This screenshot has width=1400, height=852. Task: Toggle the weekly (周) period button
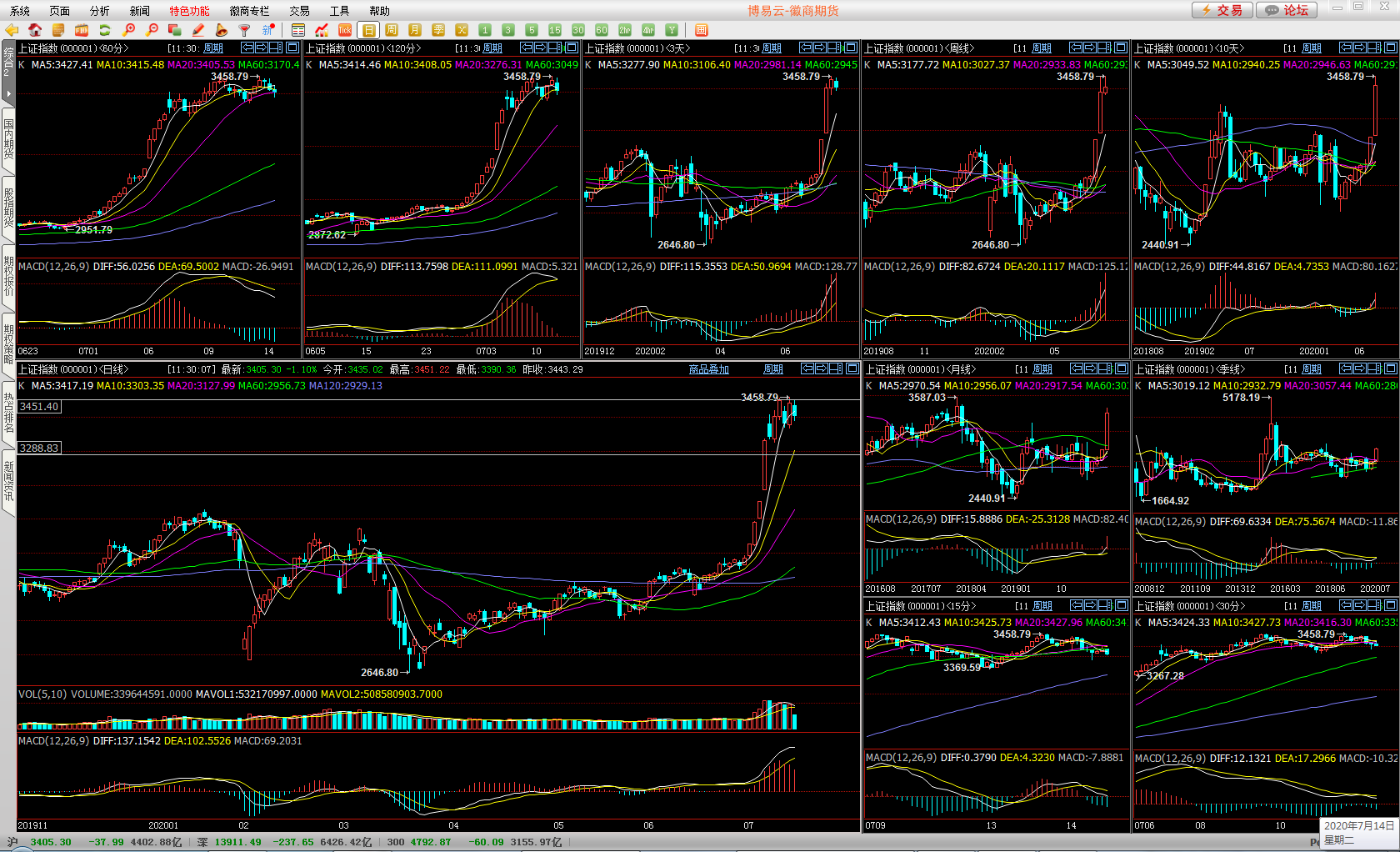[x=392, y=30]
